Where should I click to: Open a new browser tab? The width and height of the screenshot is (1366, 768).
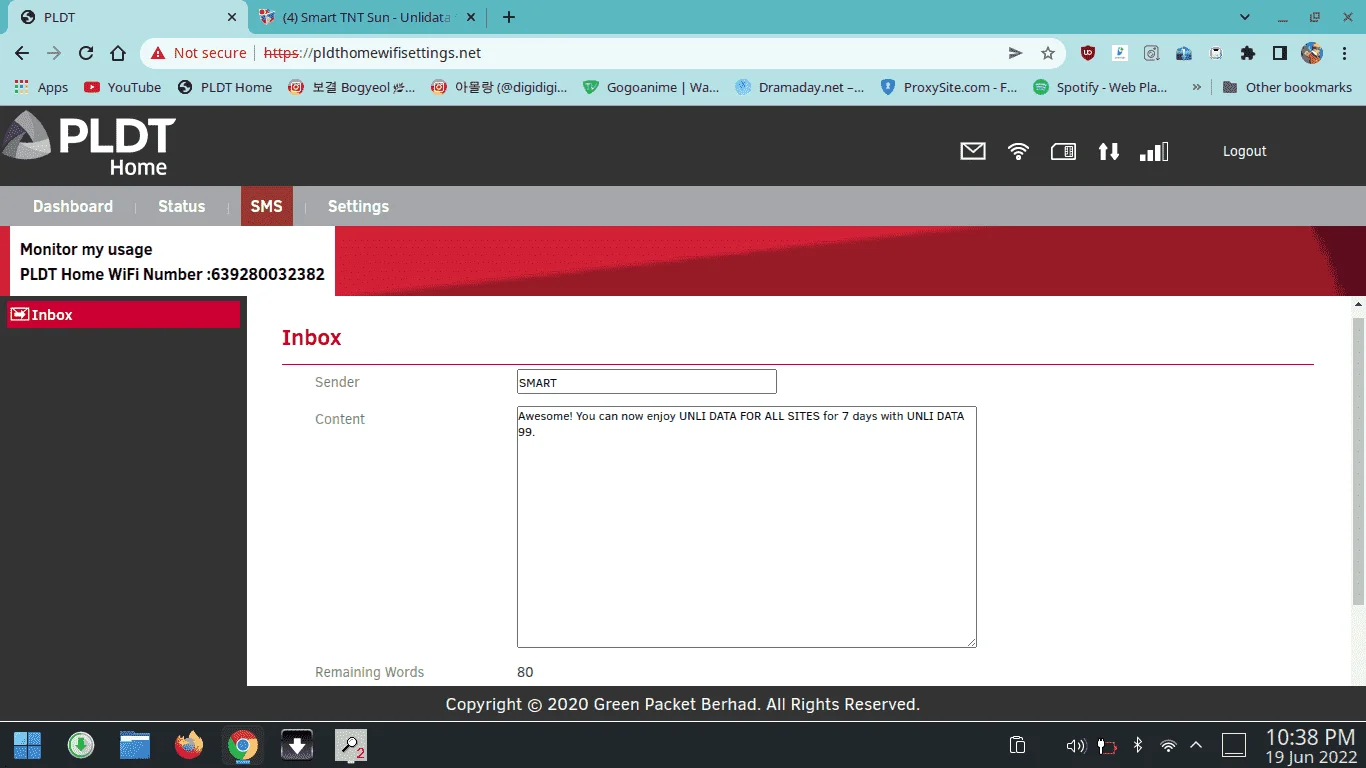(x=509, y=17)
